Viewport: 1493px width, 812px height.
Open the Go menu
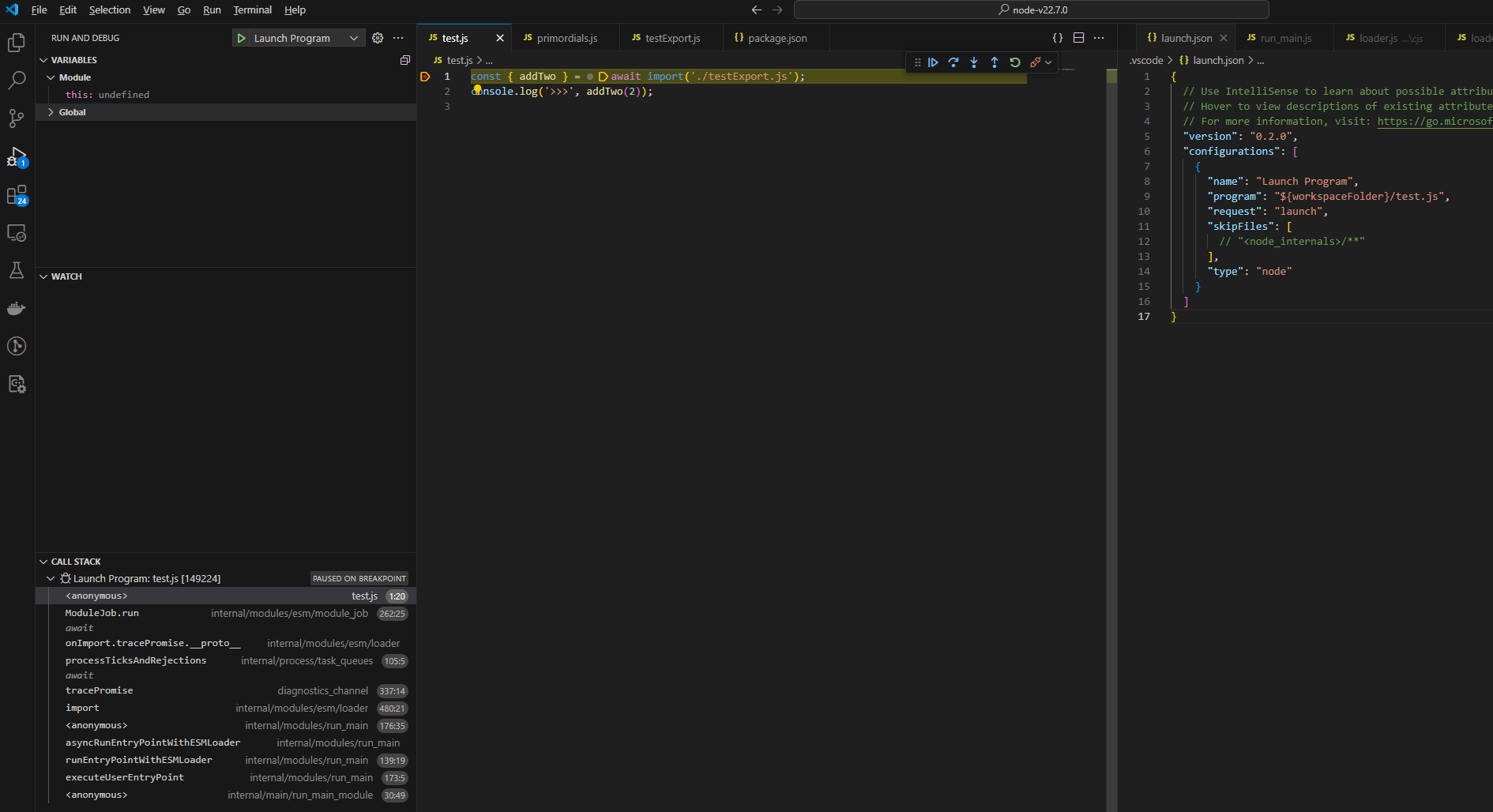click(184, 10)
